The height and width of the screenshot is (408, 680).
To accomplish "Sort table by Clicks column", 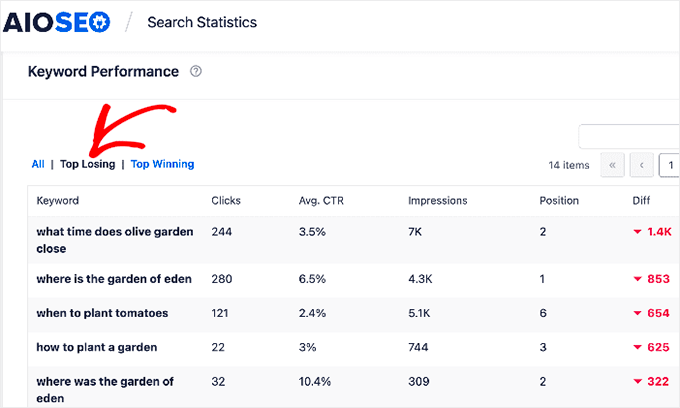I will tap(226, 200).
